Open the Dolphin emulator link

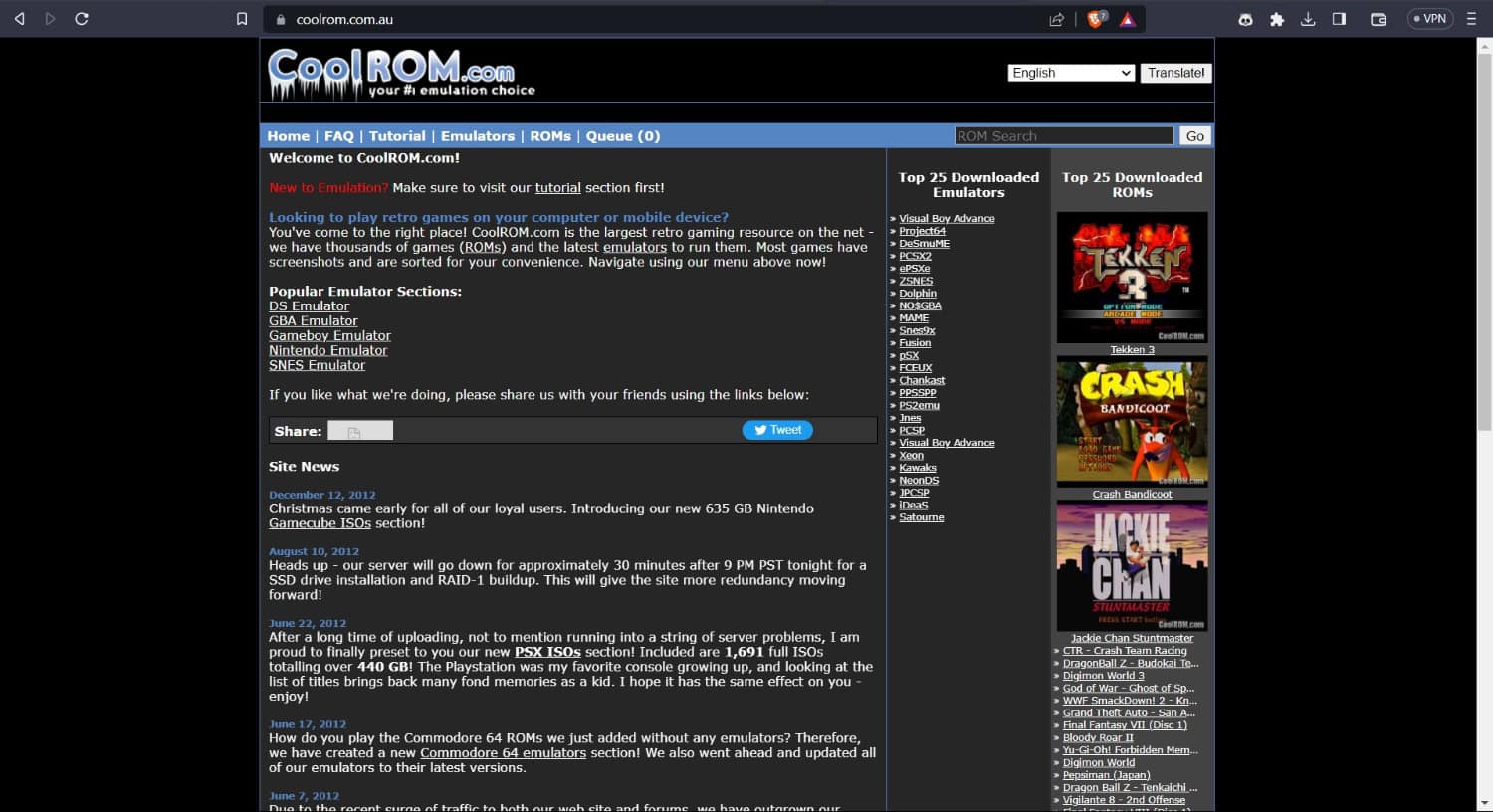(918, 294)
